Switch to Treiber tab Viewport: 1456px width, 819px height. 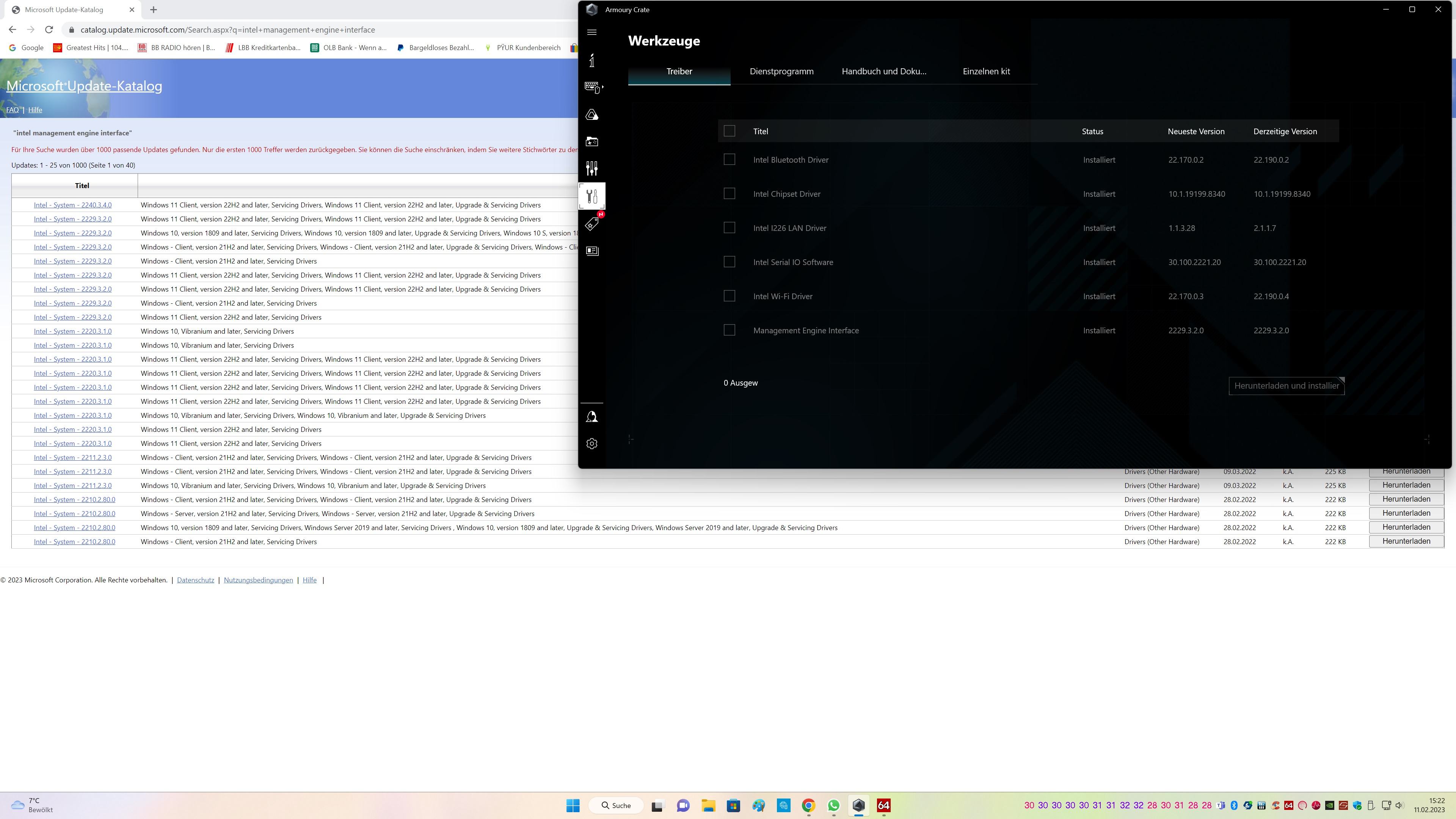coord(679,71)
